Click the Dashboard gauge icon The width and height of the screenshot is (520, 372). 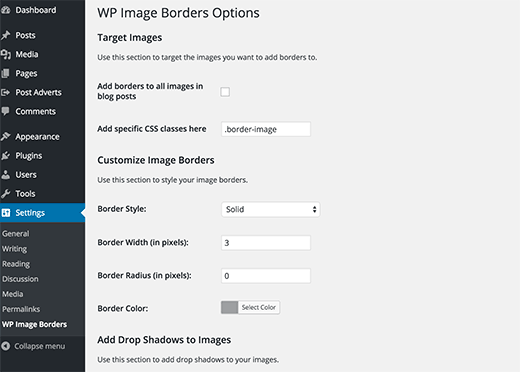point(5,10)
